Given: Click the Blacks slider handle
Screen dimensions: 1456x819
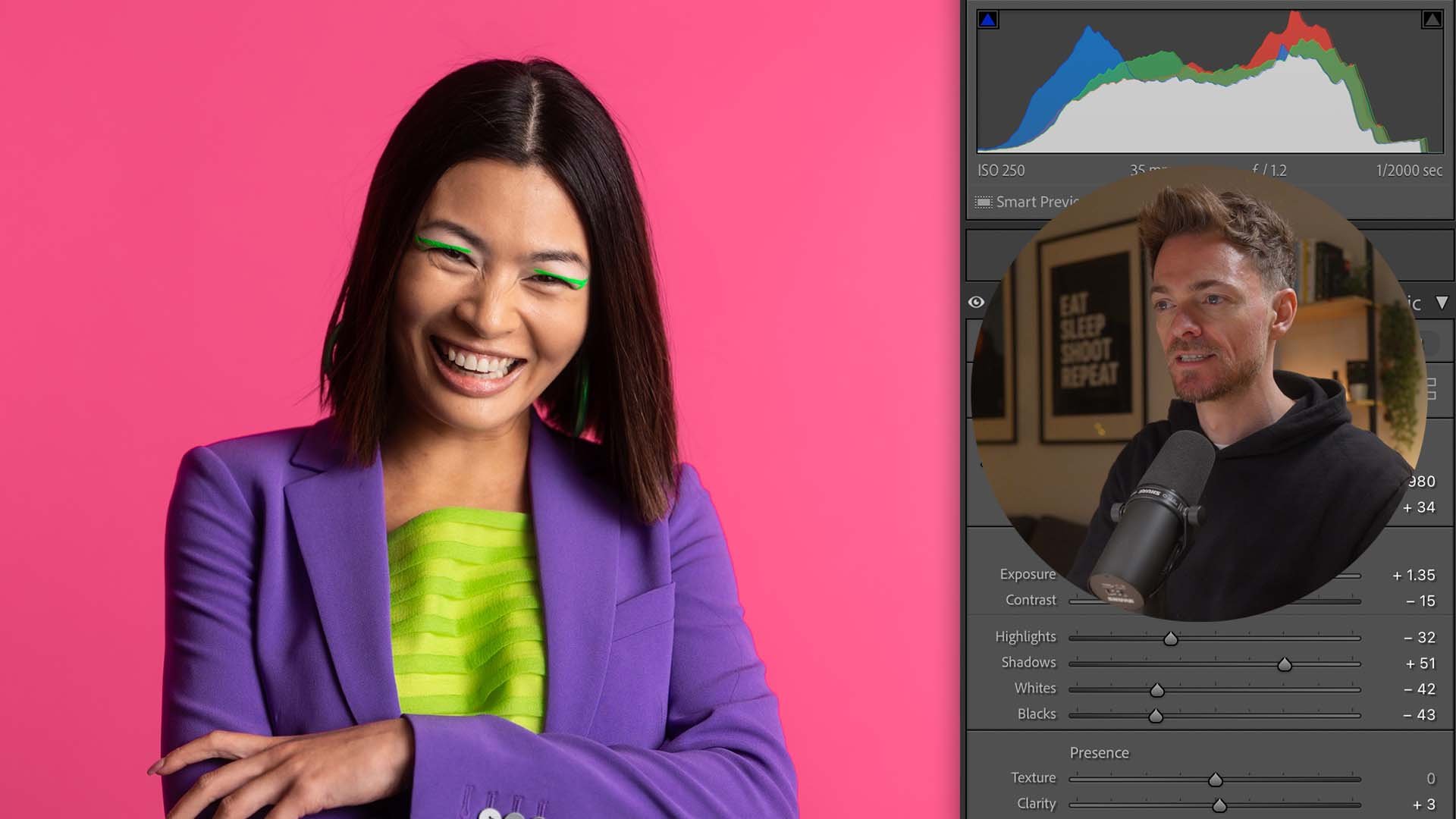Looking at the screenshot, I should pos(1155,716).
